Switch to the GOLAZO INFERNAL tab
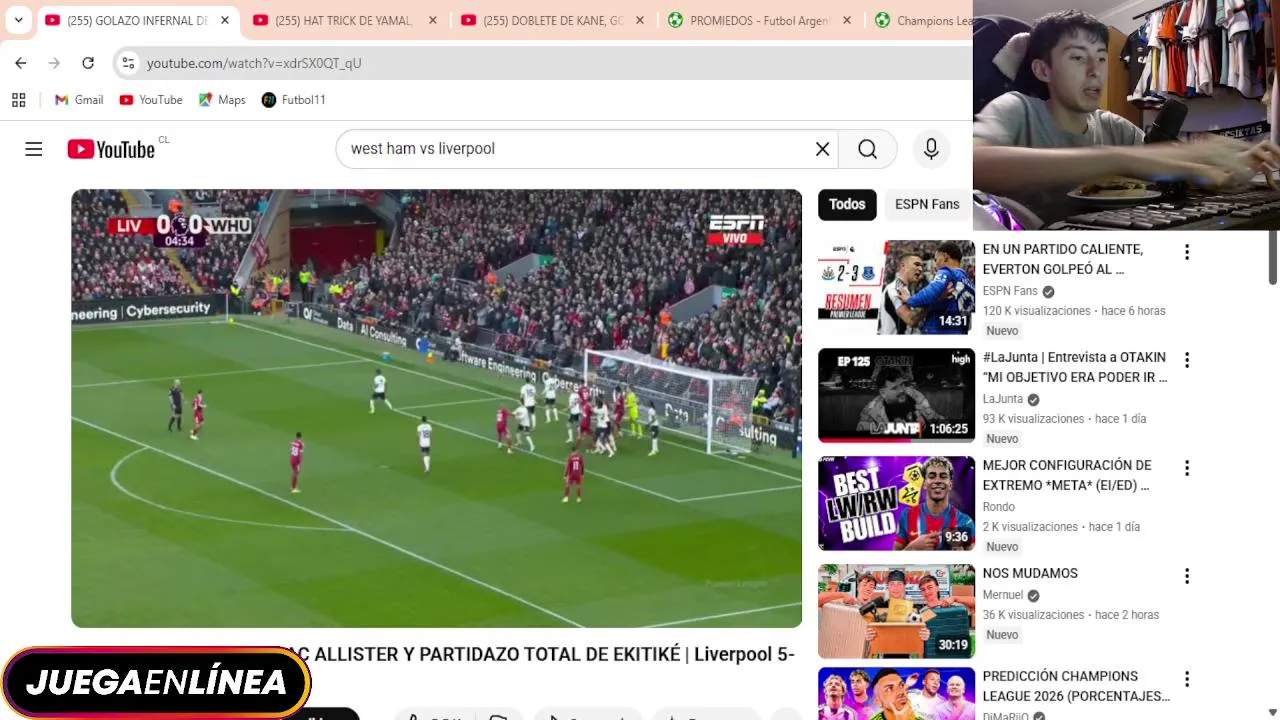 click(139, 20)
